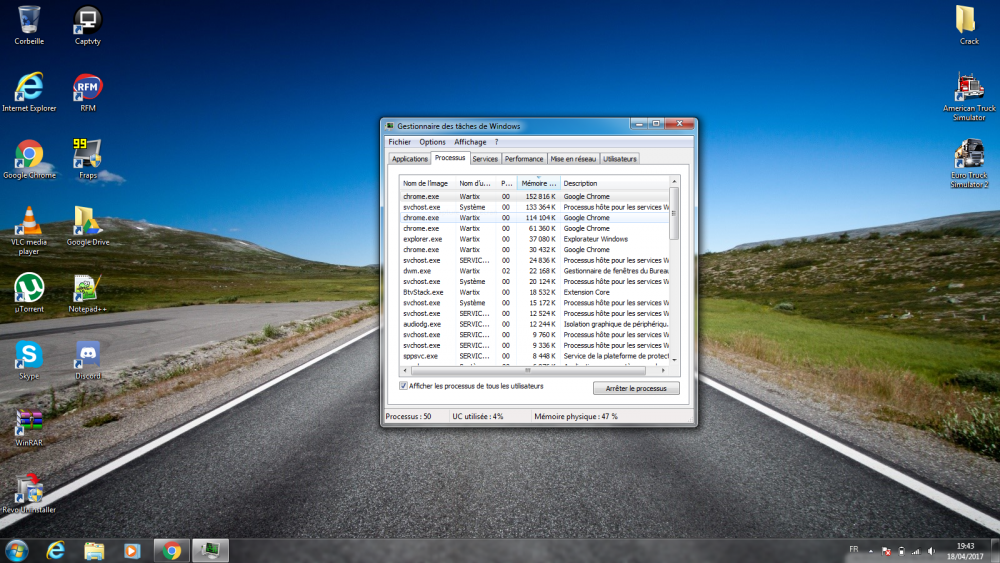This screenshot has width=1000, height=563.
Task: Switch to the Performance tab
Action: (x=524, y=158)
